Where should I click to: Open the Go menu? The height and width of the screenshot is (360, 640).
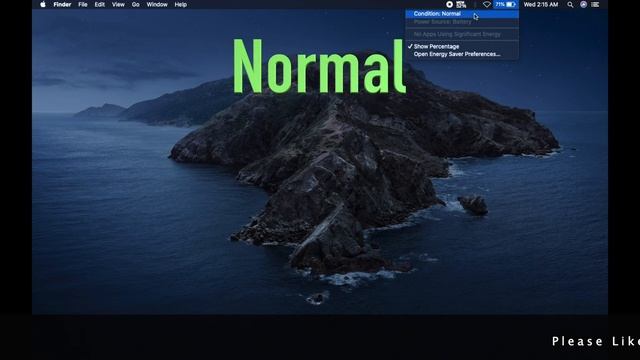click(x=136, y=4)
